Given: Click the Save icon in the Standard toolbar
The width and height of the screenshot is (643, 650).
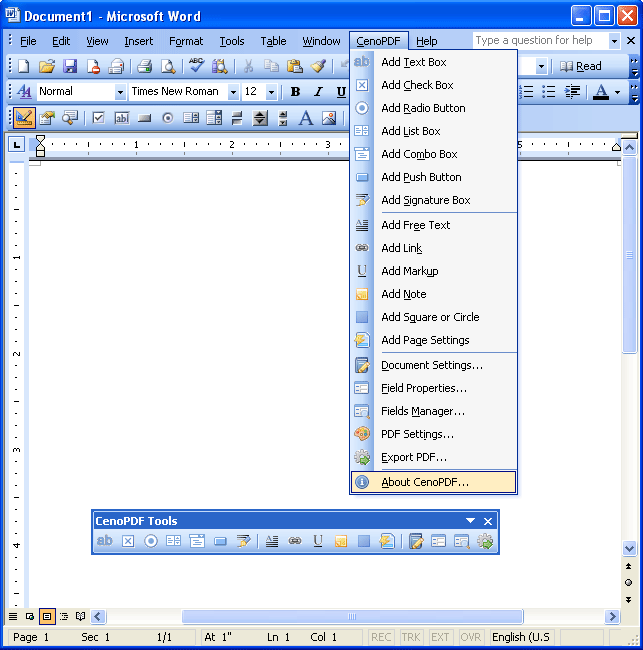Looking at the screenshot, I should click(70, 66).
